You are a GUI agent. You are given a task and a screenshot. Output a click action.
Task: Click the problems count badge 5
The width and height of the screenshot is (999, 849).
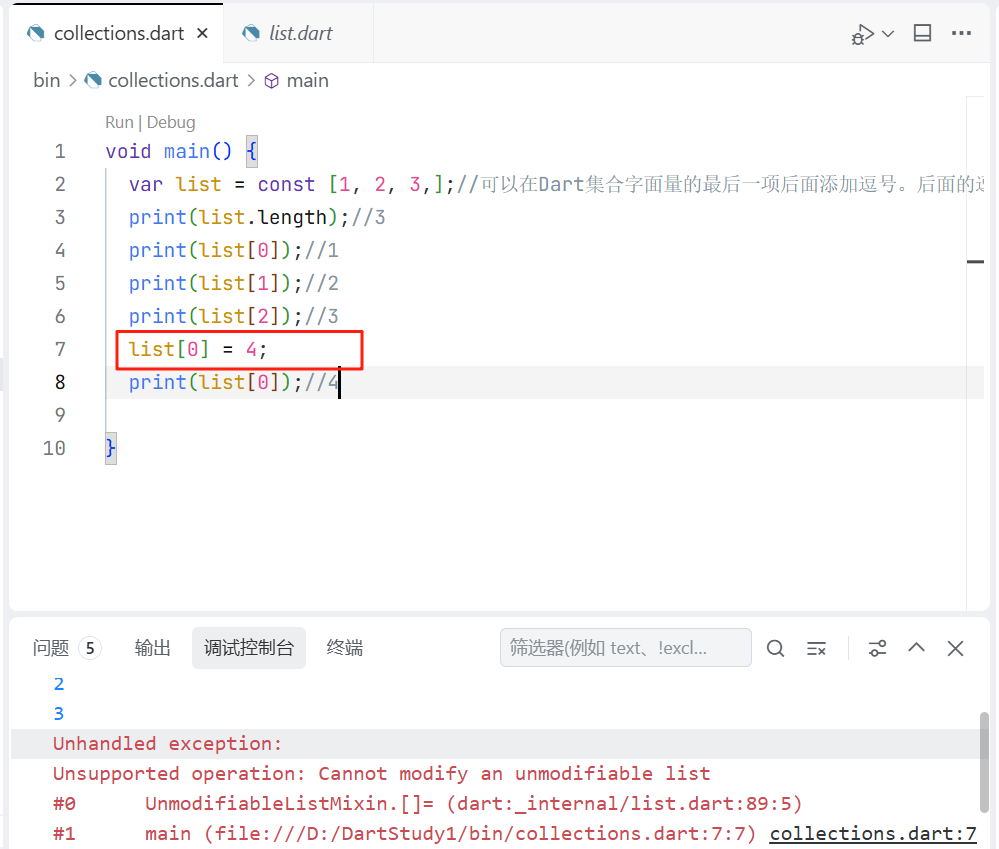click(x=90, y=648)
